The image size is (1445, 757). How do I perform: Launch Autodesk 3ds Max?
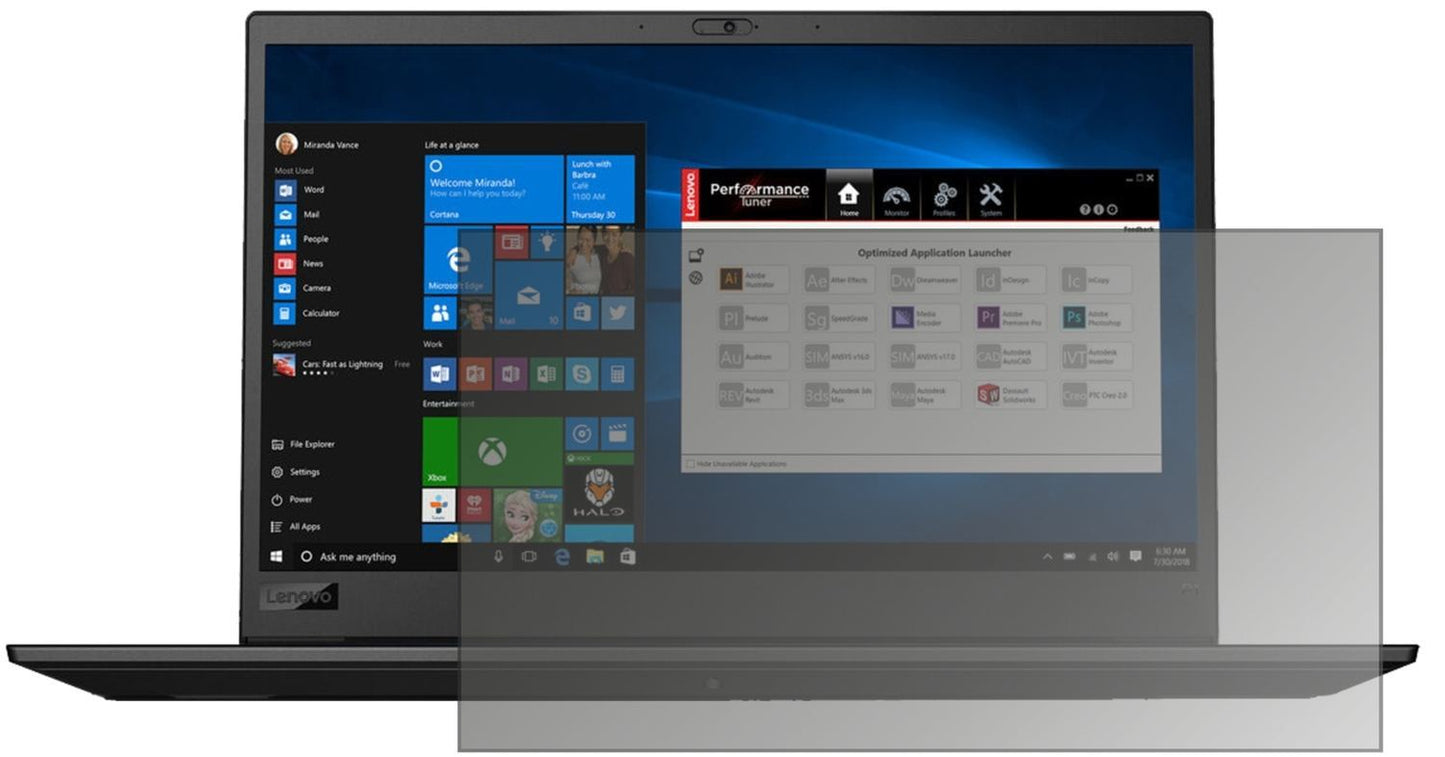coord(840,394)
